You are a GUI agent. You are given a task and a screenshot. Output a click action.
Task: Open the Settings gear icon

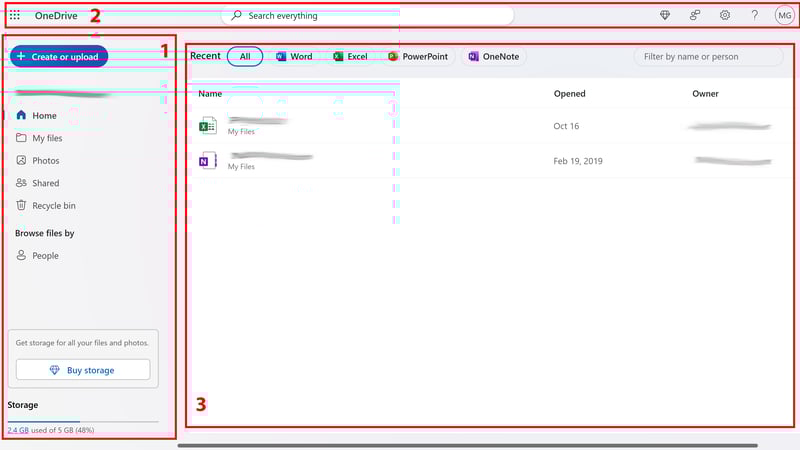(724, 15)
